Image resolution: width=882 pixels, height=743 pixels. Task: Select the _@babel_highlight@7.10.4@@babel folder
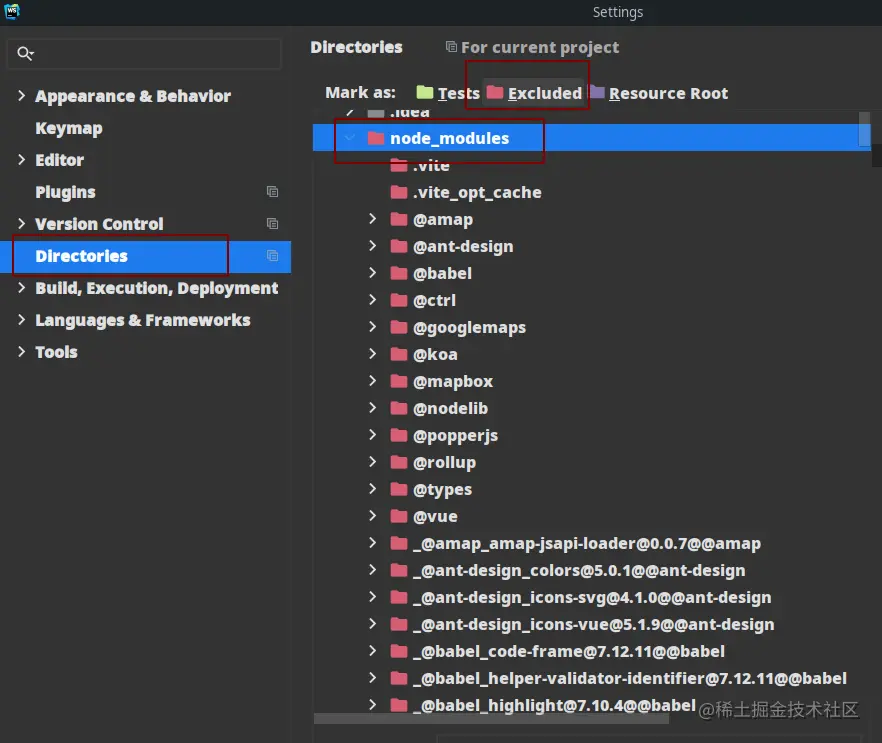[554, 705]
